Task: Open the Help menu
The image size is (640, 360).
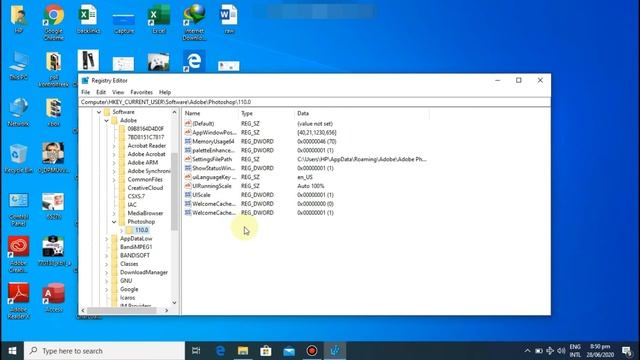Action: point(164,92)
